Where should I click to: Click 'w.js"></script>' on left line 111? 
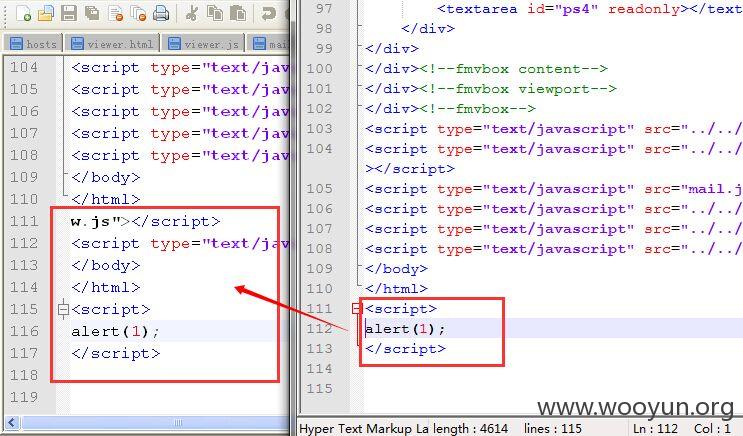(x=145, y=221)
